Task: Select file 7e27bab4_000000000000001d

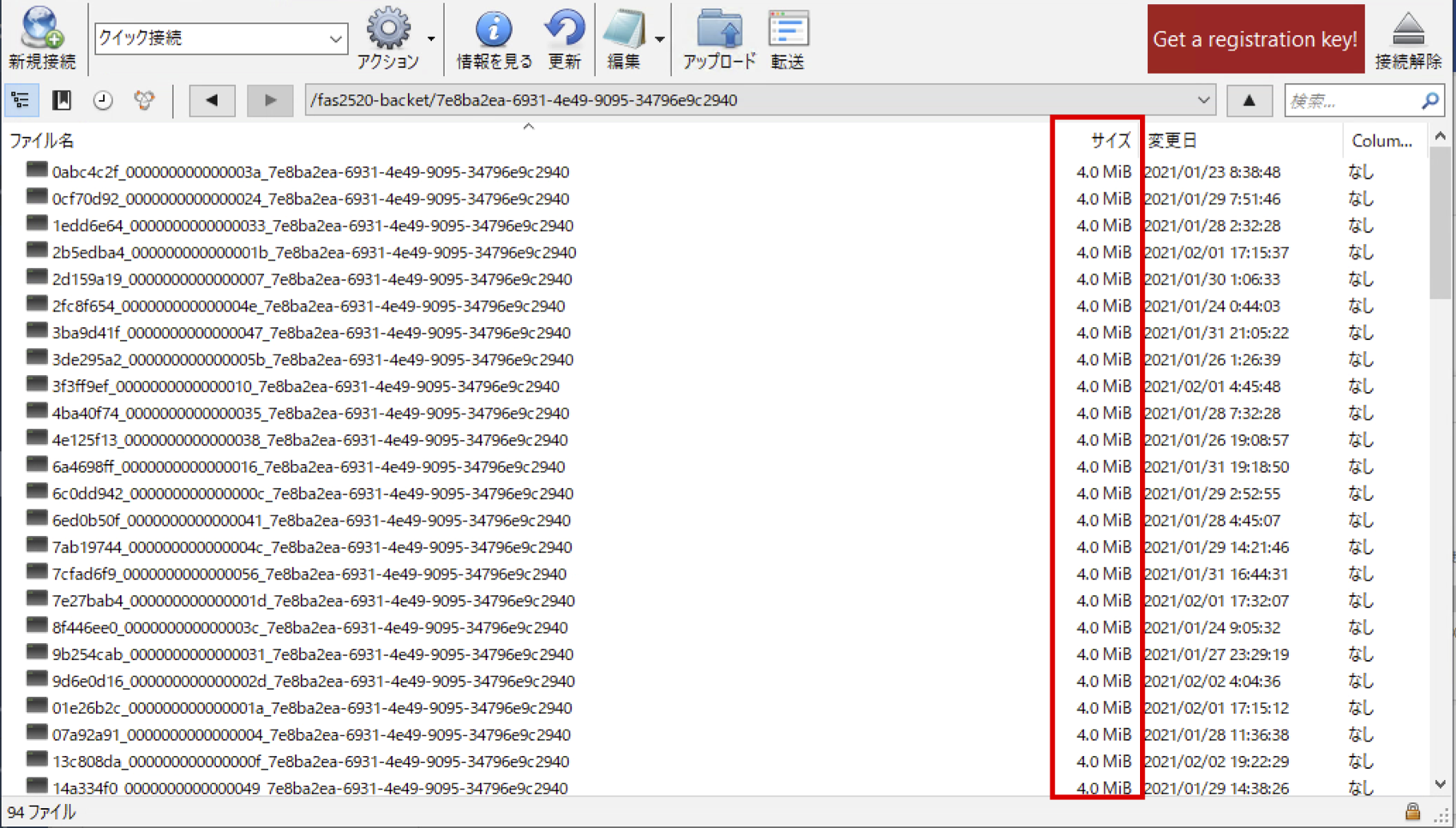Action: point(314,601)
